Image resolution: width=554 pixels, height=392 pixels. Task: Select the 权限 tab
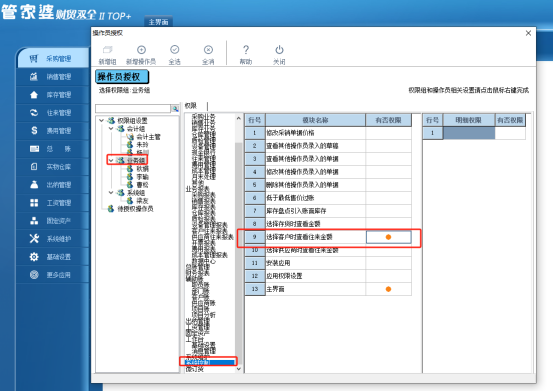(x=191, y=106)
